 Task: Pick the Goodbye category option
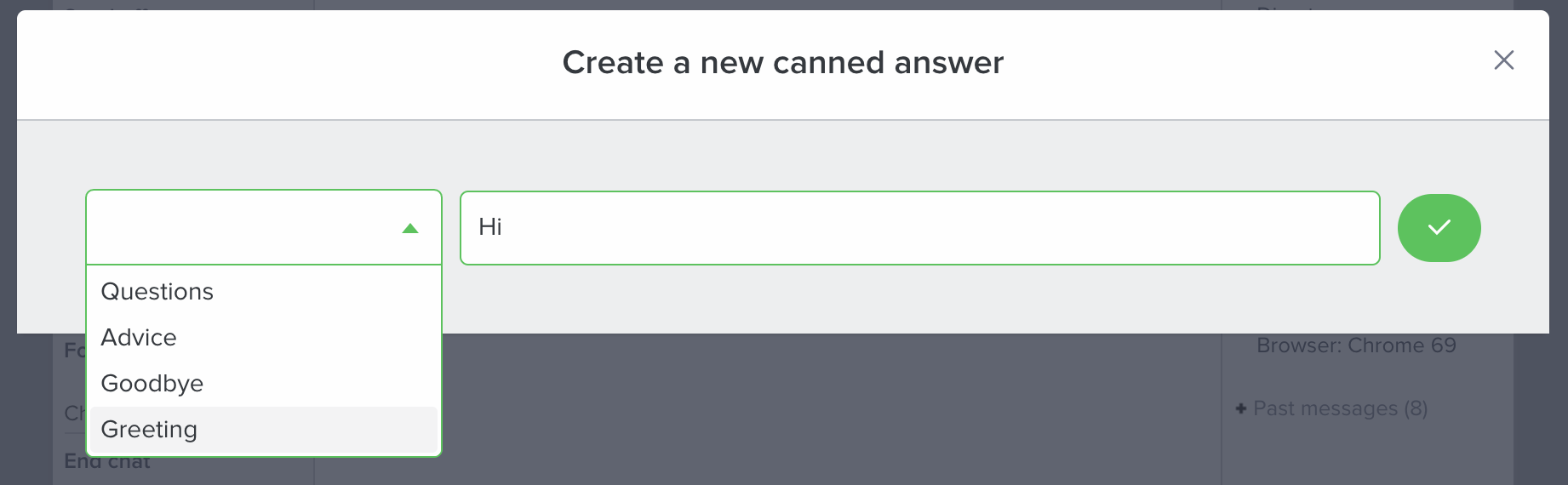pyautogui.click(x=152, y=384)
